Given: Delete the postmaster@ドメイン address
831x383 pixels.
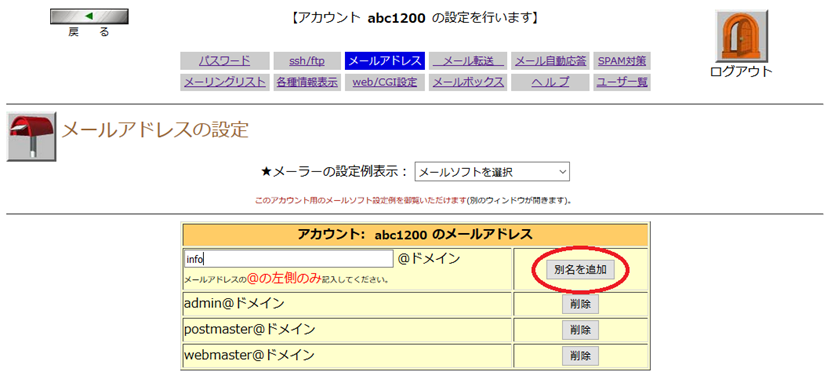Looking at the screenshot, I should [580, 330].
